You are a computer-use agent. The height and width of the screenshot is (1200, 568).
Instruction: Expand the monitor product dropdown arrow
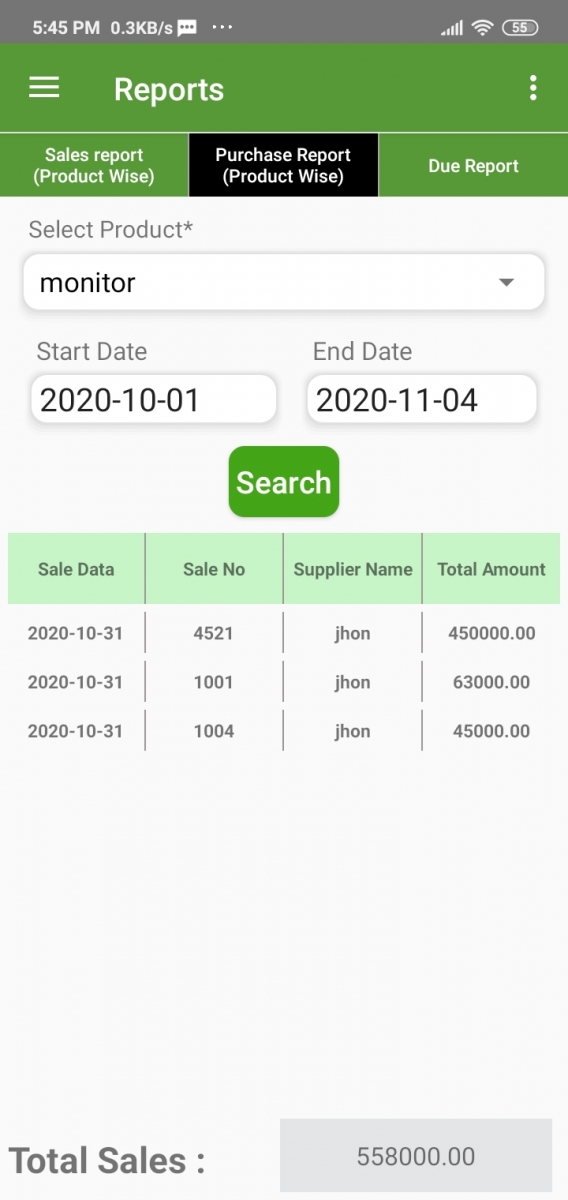506,283
